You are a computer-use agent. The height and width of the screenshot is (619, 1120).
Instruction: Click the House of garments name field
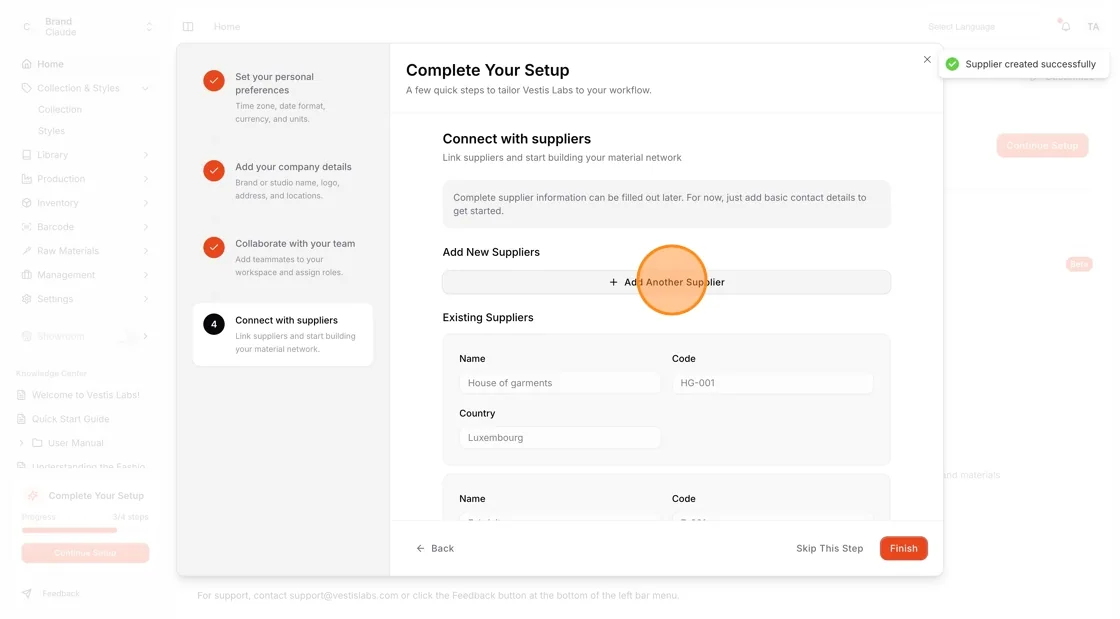tap(559, 383)
